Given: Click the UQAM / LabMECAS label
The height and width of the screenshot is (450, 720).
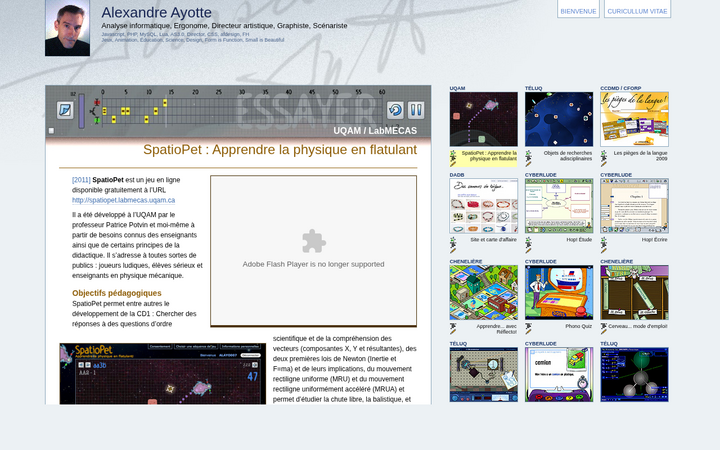Looking at the screenshot, I should pyautogui.click(x=375, y=131).
